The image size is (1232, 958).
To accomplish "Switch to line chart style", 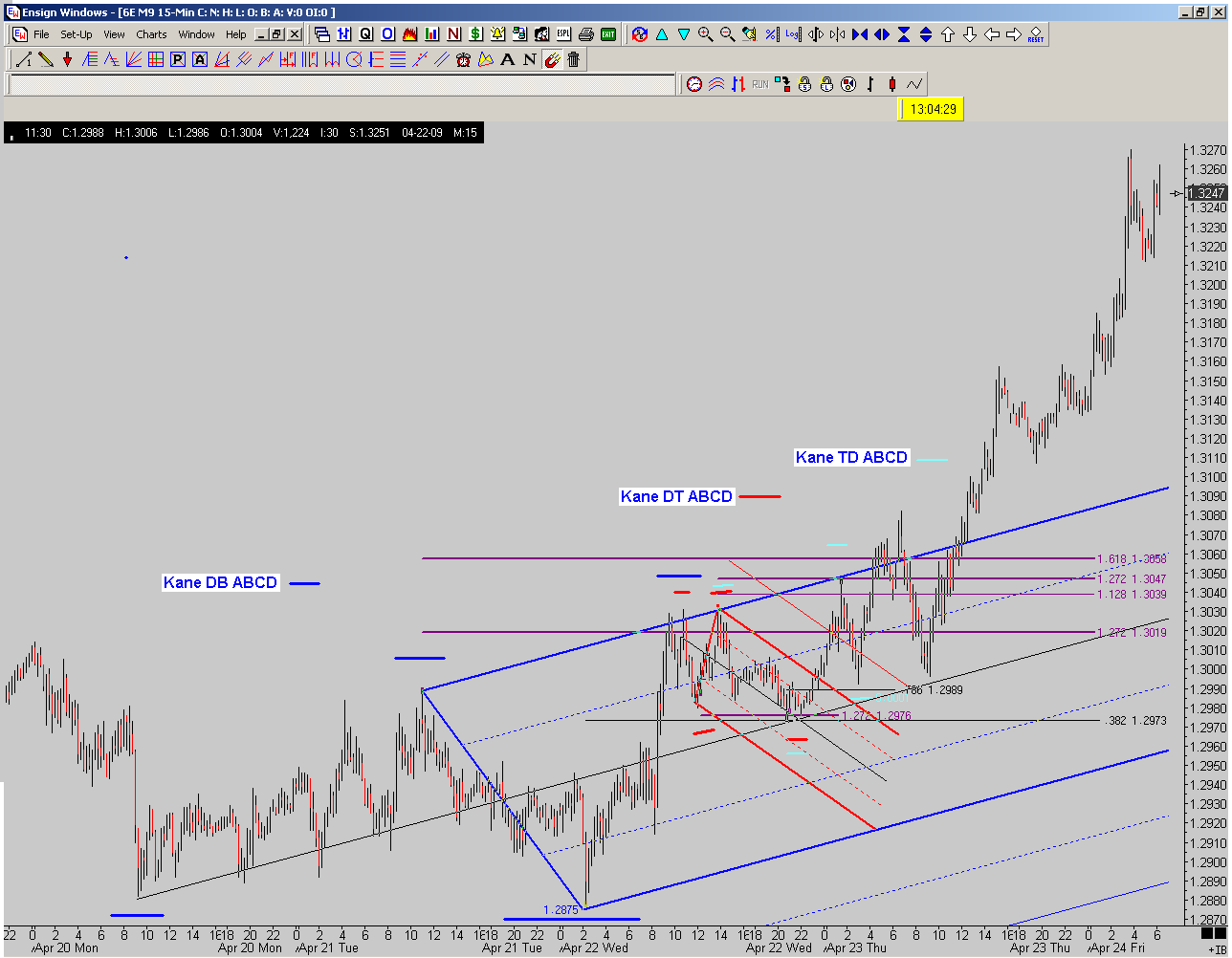I will pyautogui.click(x=913, y=84).
